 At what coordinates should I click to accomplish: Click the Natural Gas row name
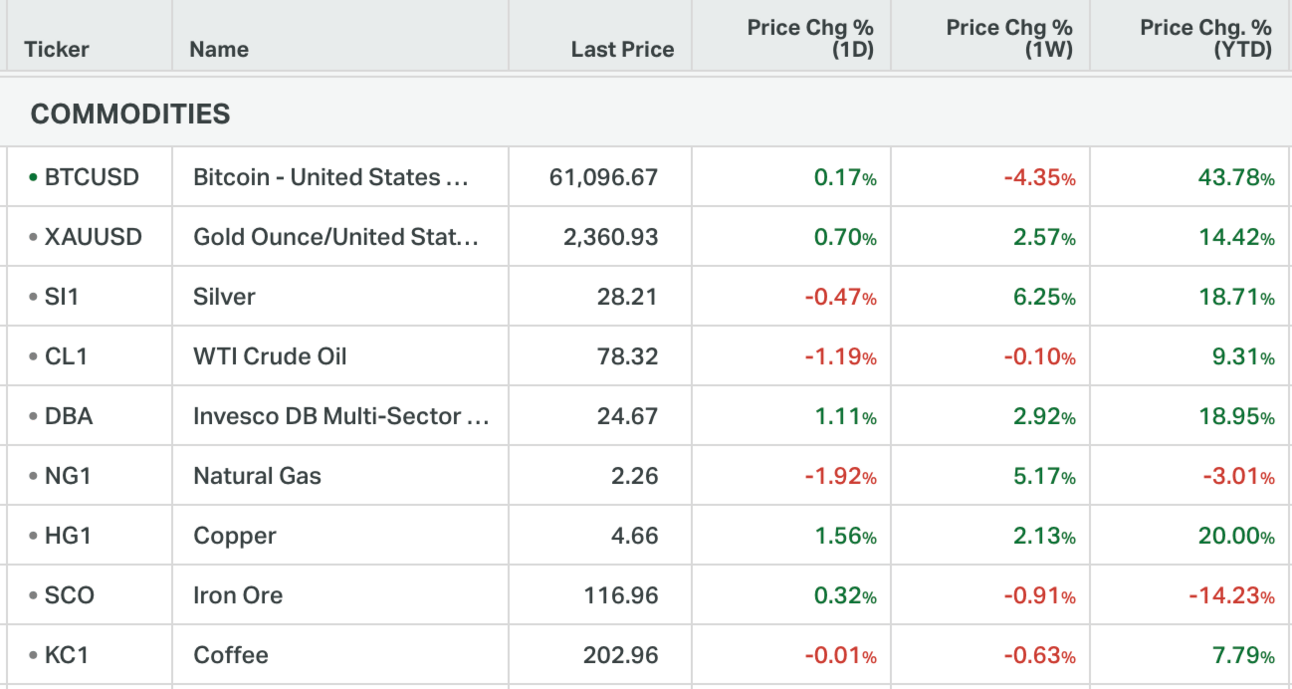tap(257, 476)
